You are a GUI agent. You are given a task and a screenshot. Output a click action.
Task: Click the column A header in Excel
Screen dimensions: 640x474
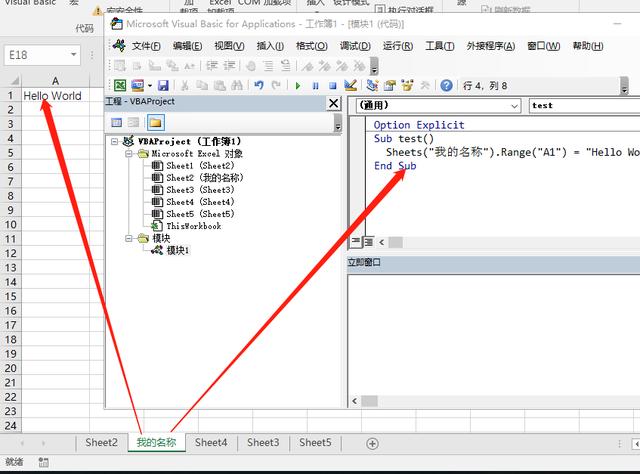click(x=55, y=81)
